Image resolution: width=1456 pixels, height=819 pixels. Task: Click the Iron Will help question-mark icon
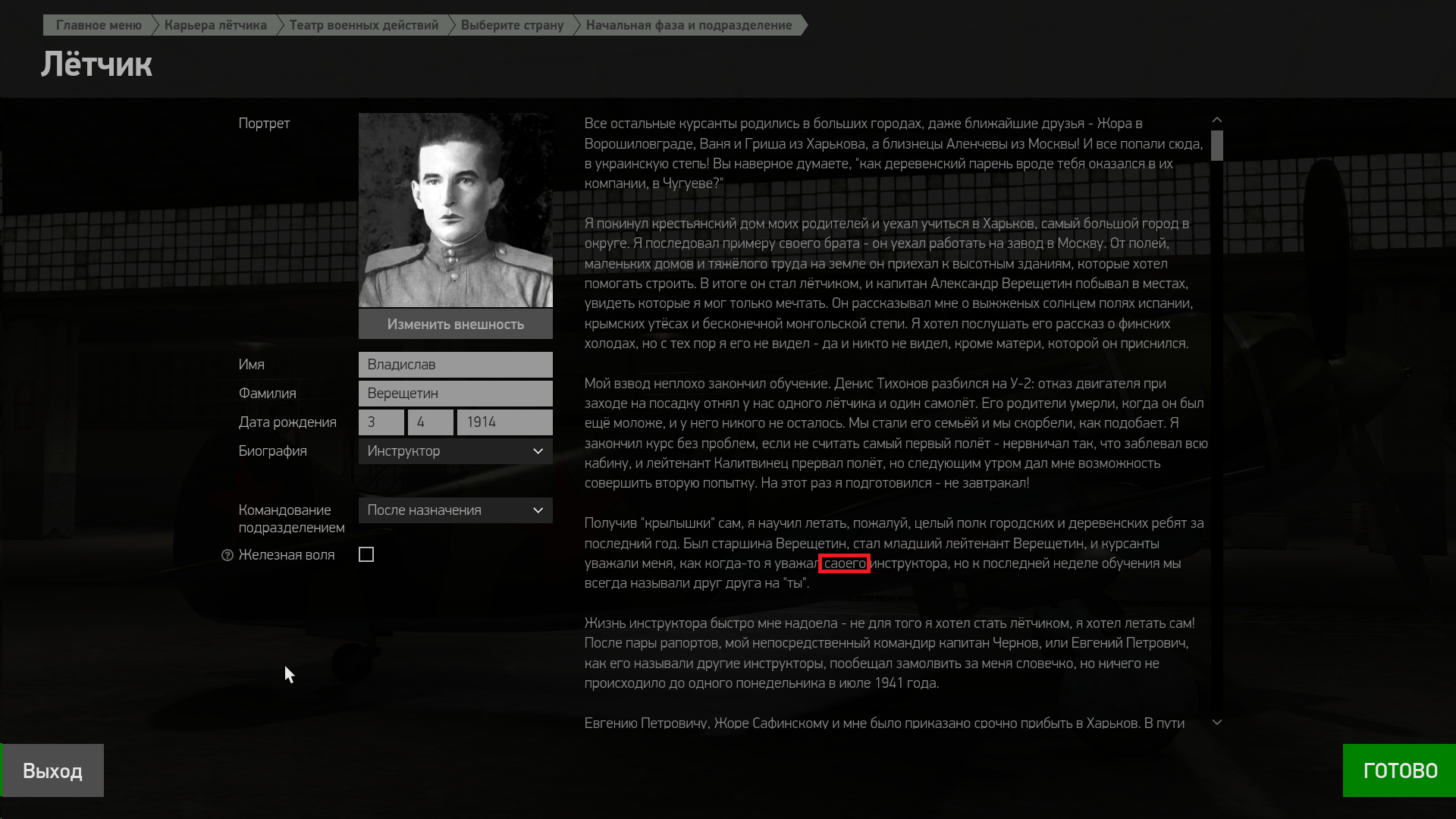coord(227,555)
